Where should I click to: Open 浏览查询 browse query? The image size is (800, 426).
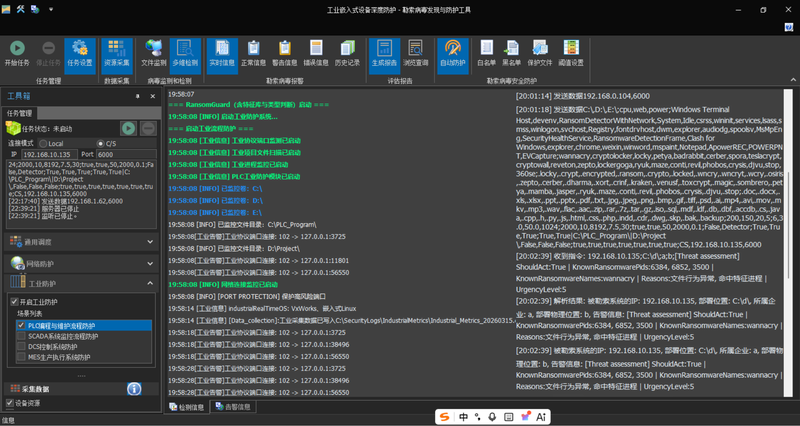[415, 54]
